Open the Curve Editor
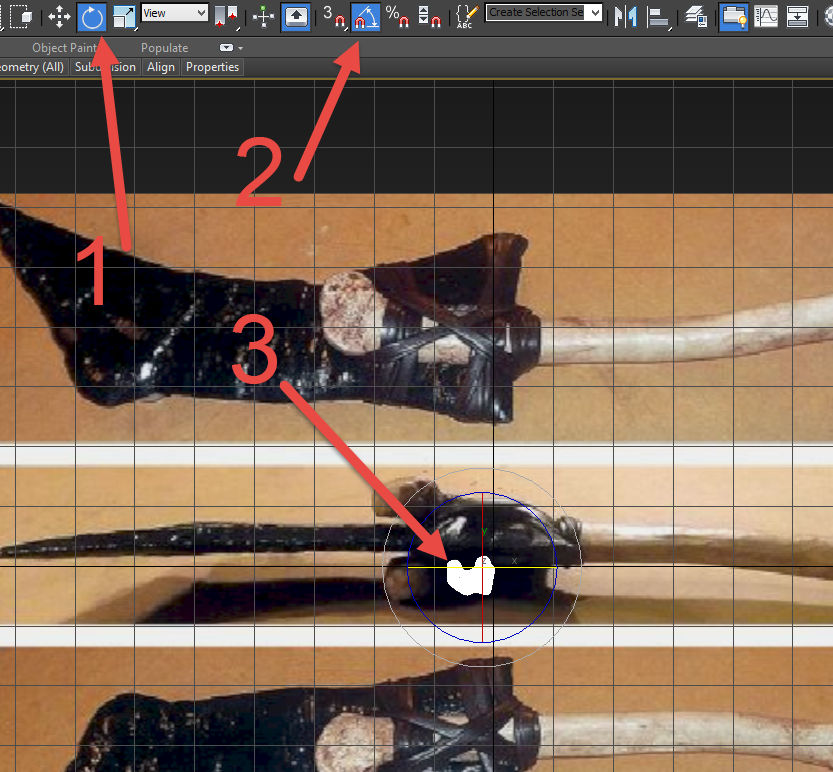 (x=768, y=17)
